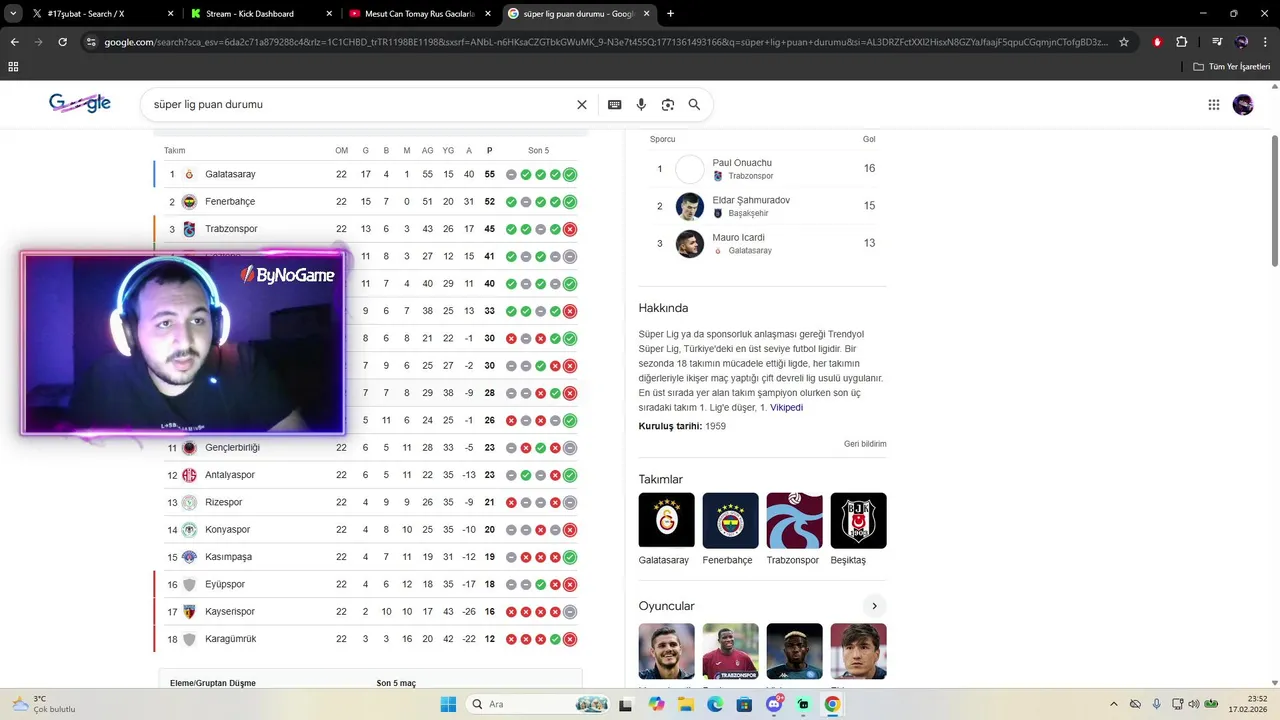Open Microsoft Edge from the taskbar
The height and width of the screenshot is (720, 1280).
tap(715, 704)
